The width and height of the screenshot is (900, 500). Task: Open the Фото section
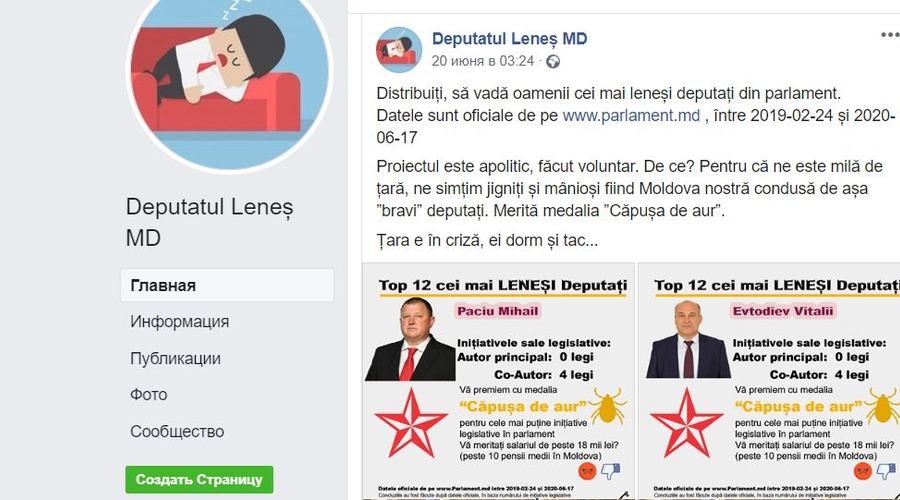click(x=149, y=394)
